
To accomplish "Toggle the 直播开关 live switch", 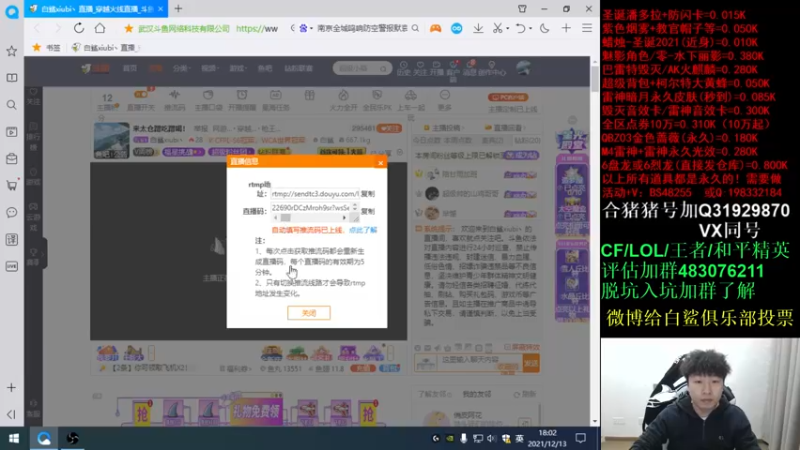I will (141, 95).
